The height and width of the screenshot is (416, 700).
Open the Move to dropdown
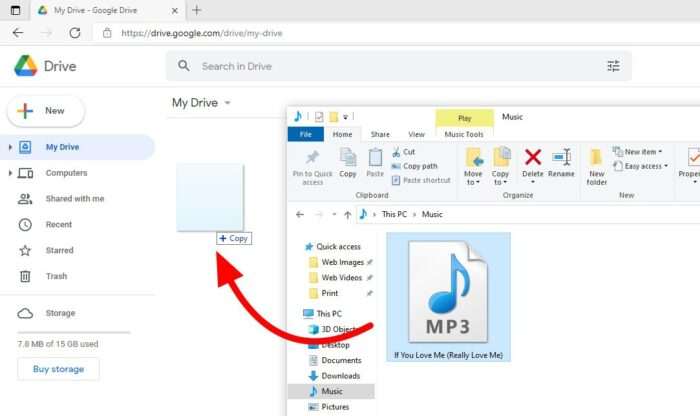click(x=473, y=166)
